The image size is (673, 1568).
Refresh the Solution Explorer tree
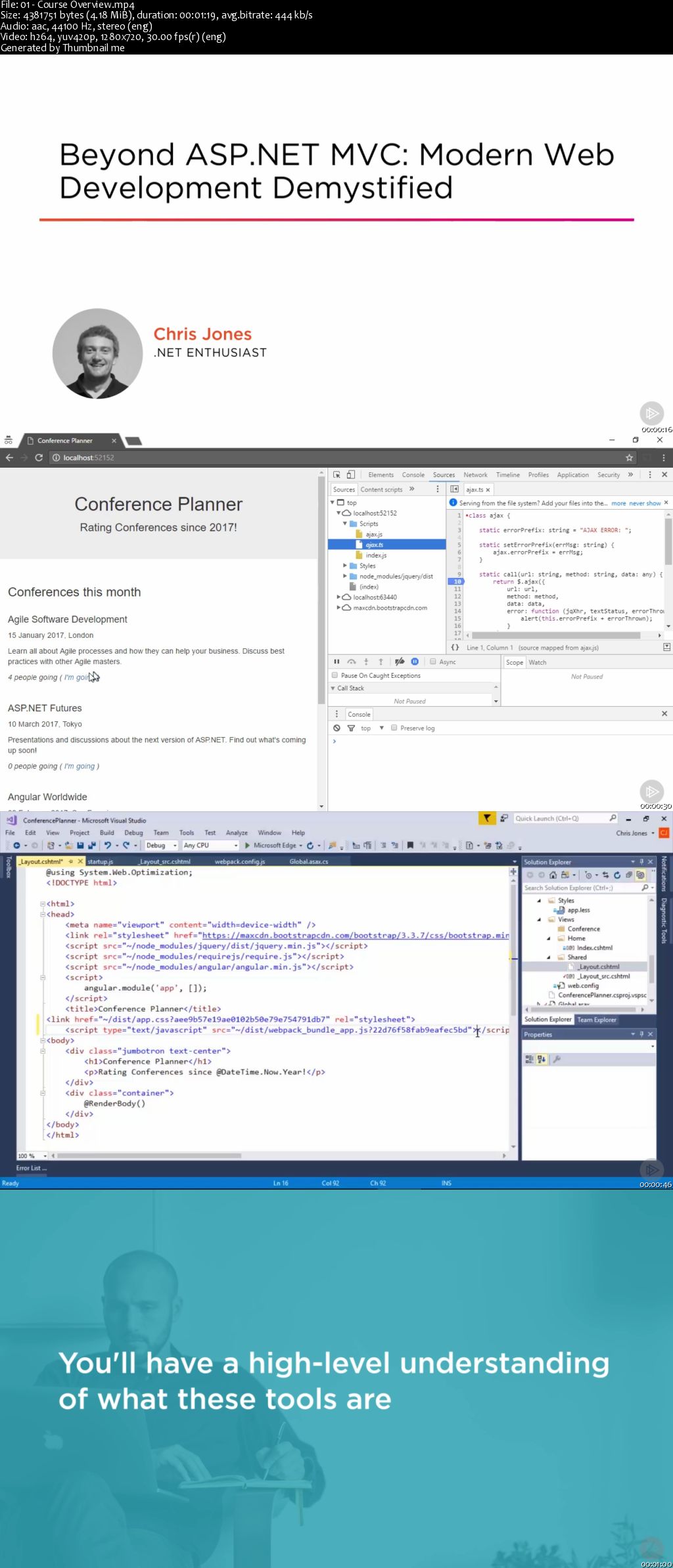[x=617, y=875]
